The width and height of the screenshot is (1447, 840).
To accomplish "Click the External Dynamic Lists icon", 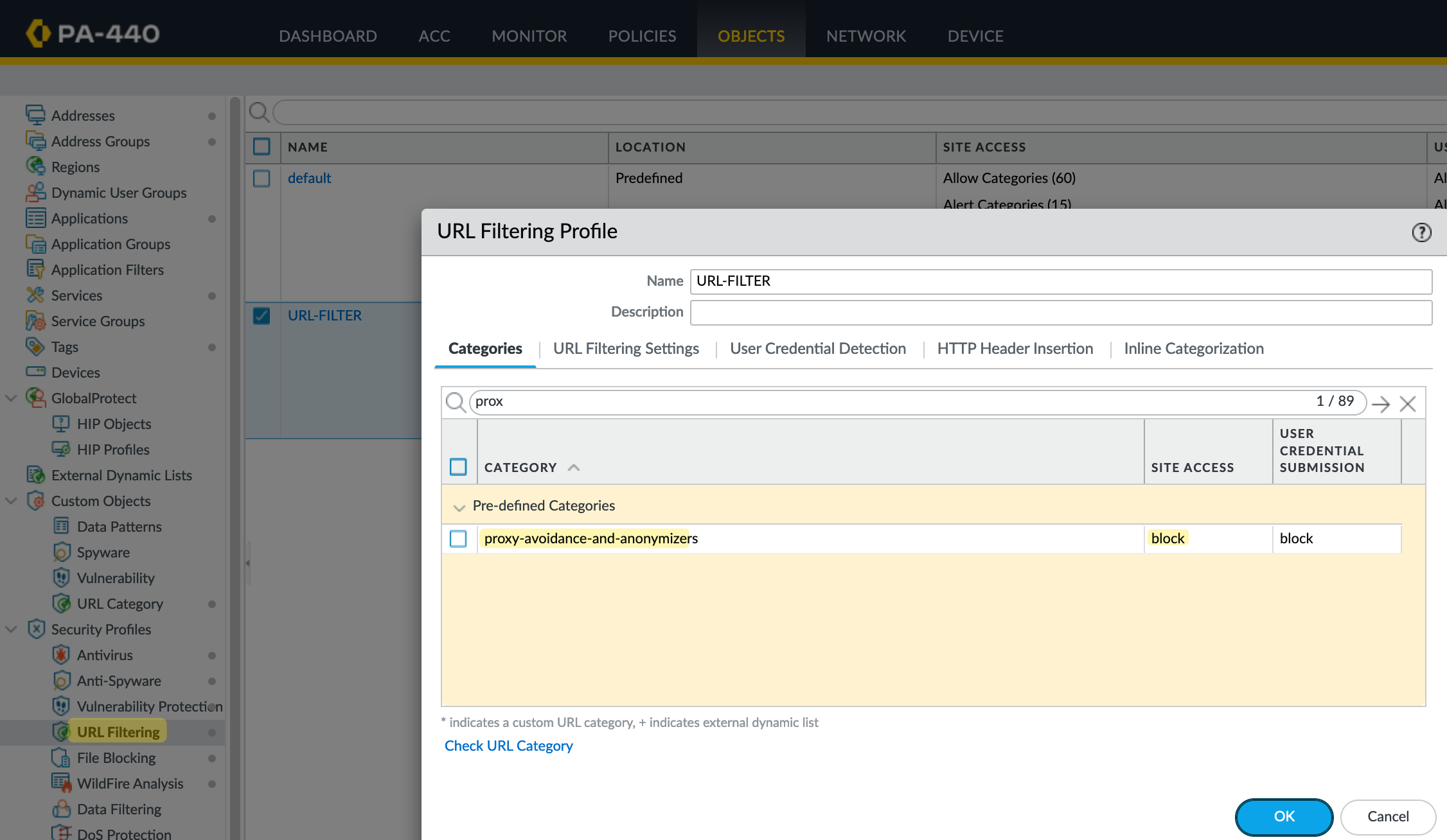I will coord(35,475).
